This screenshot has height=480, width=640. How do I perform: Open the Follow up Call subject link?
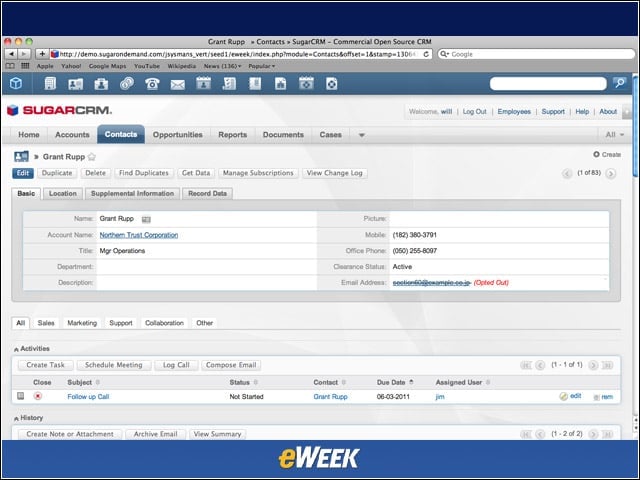[88, 397]
